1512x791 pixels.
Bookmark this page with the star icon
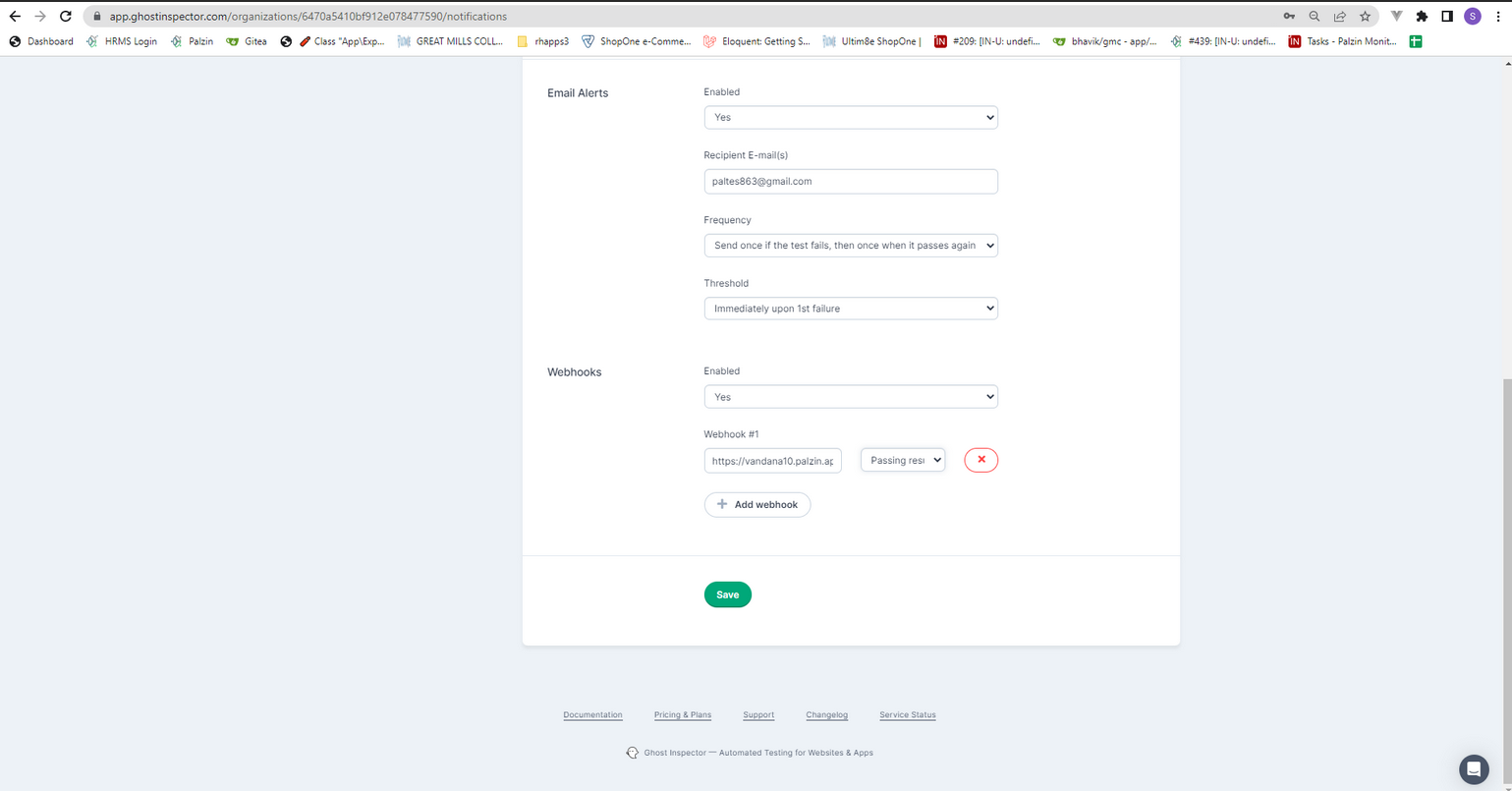(1366, 17)
